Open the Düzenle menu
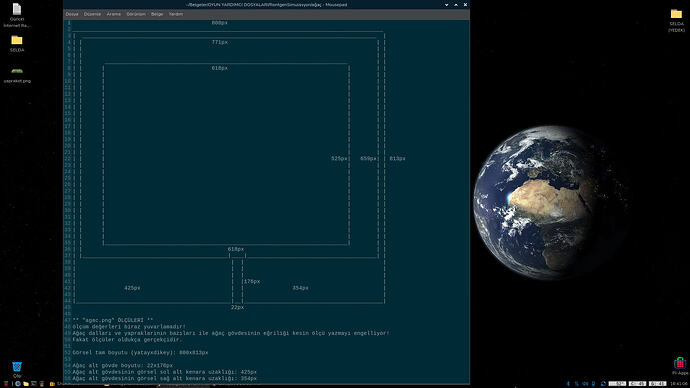Viewport: 690px width, 388px height. [x=92, y=14]
